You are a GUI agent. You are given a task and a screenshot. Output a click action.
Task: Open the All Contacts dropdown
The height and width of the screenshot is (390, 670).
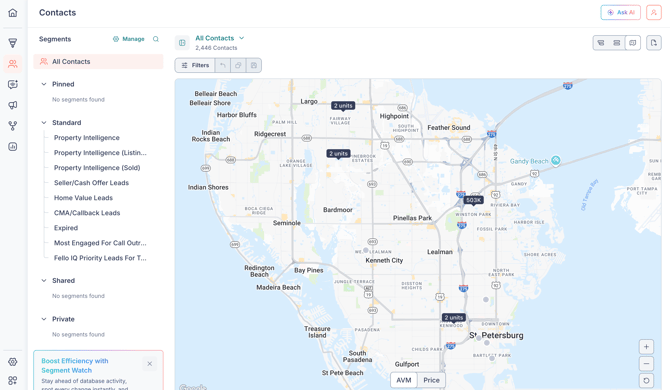pos(220,38)
